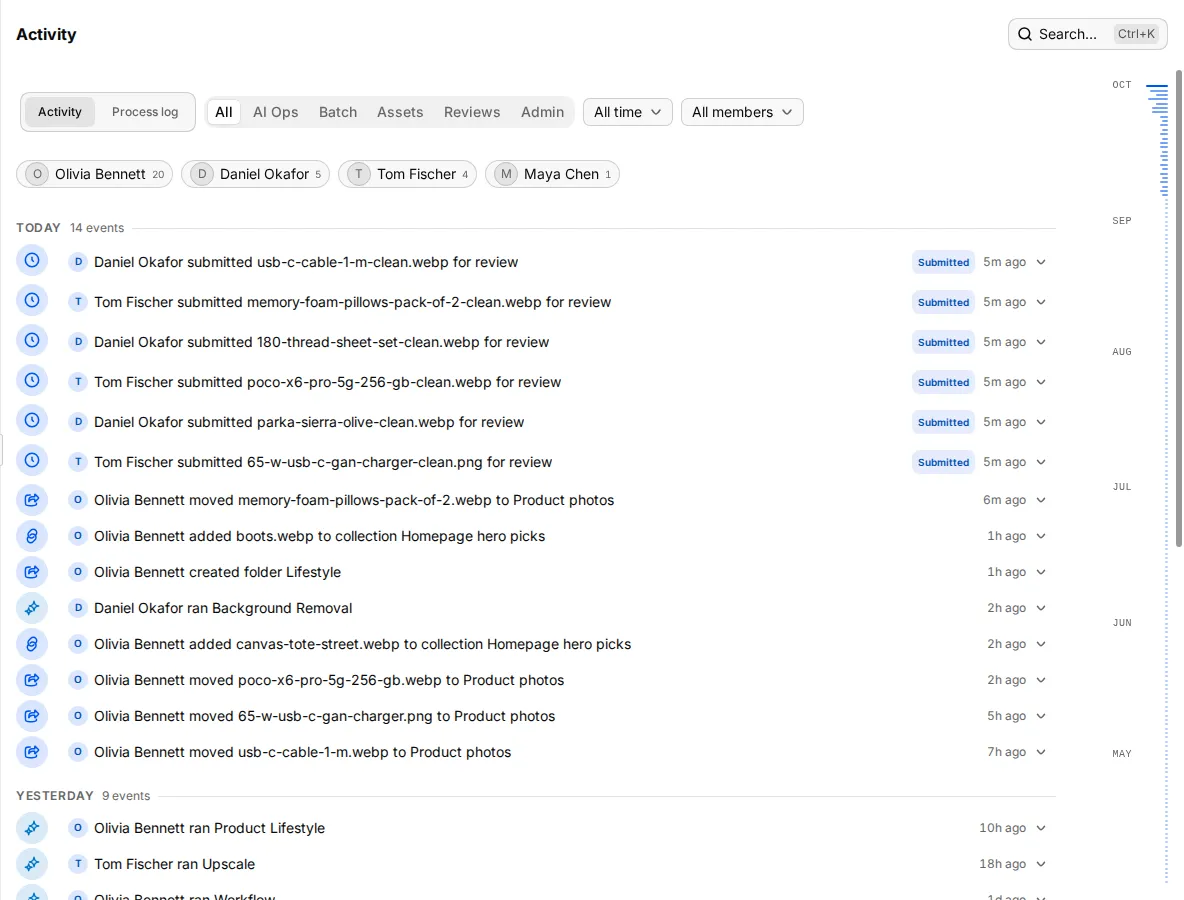
Task: Click Submitted badge on parka-sierra-olive-clean.webp row
Action: point(943,422)
